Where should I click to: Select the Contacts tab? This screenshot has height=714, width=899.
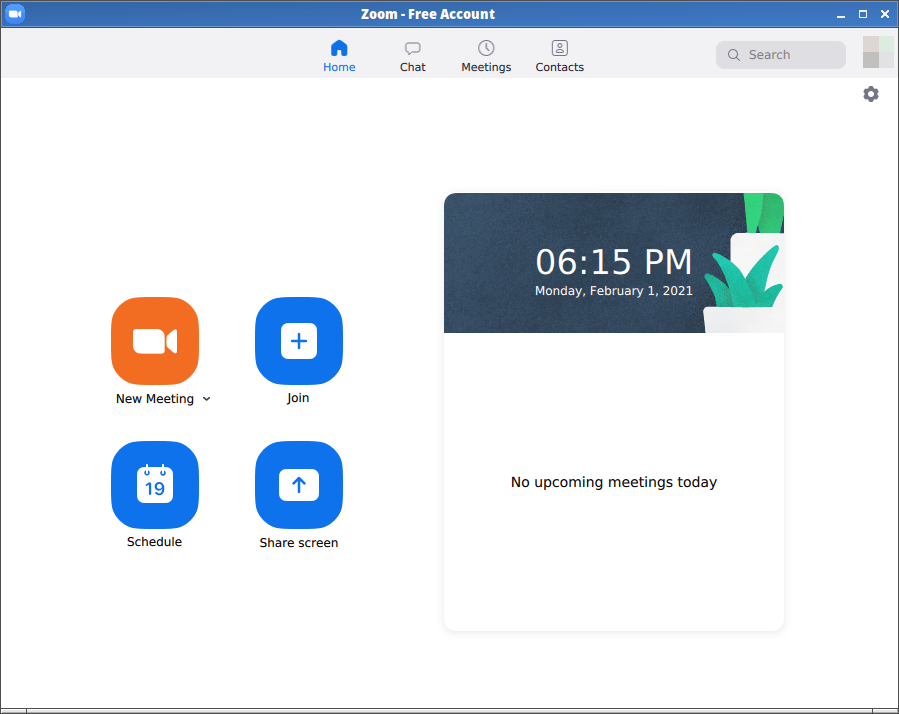[x=559, y=56]
